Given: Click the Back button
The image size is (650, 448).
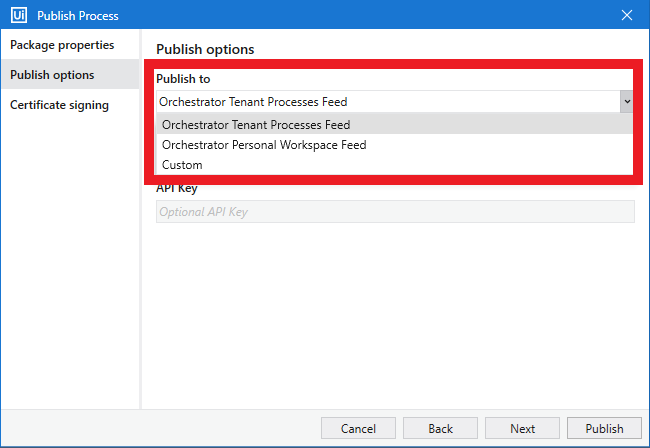Looking at the screenshot, I should tap(440, 428).
